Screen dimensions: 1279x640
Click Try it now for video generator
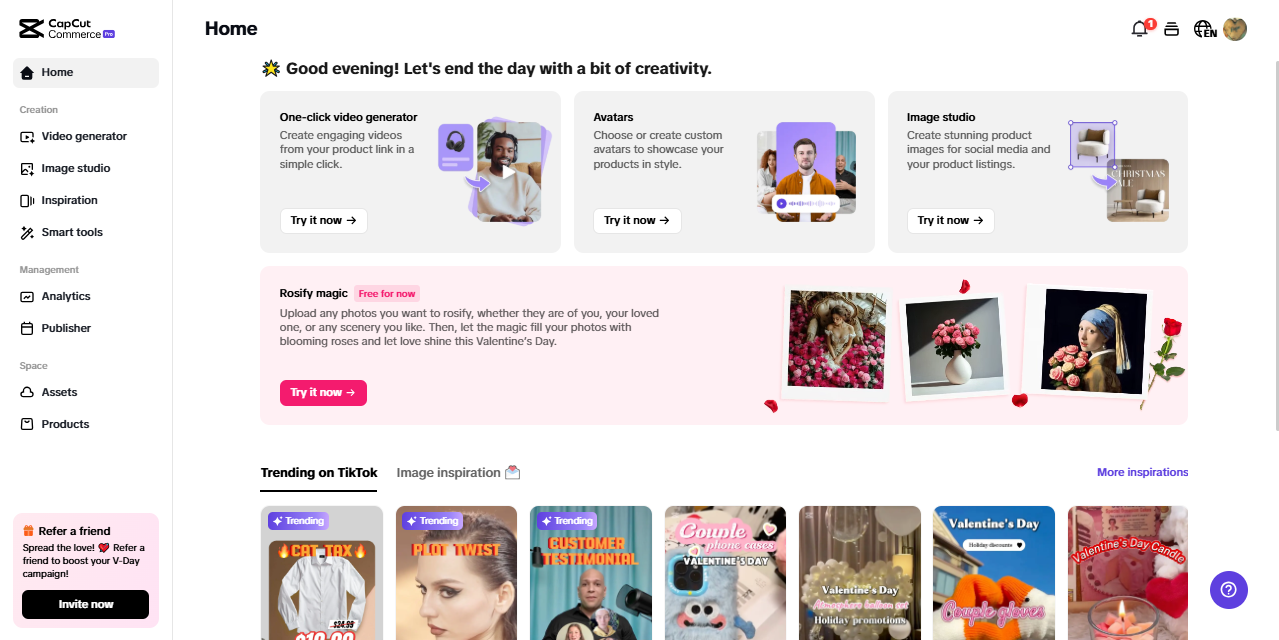tap(324, 220)
